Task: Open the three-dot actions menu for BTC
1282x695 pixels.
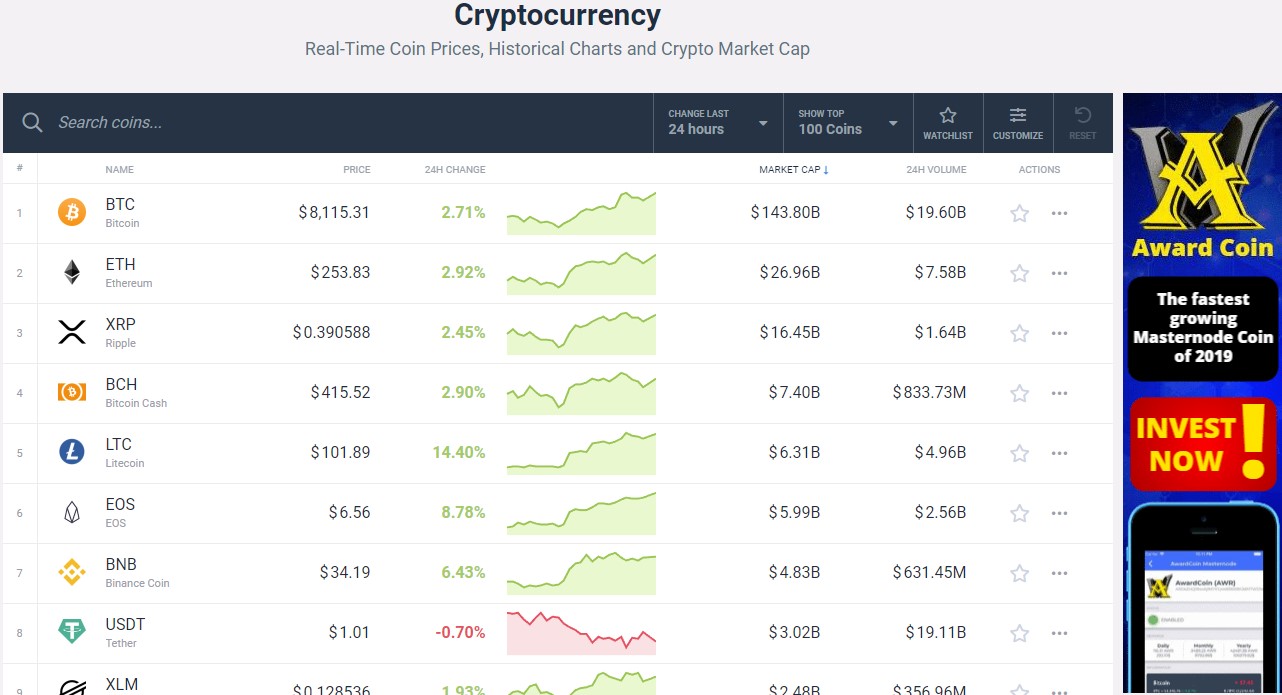Action: 1060,213
